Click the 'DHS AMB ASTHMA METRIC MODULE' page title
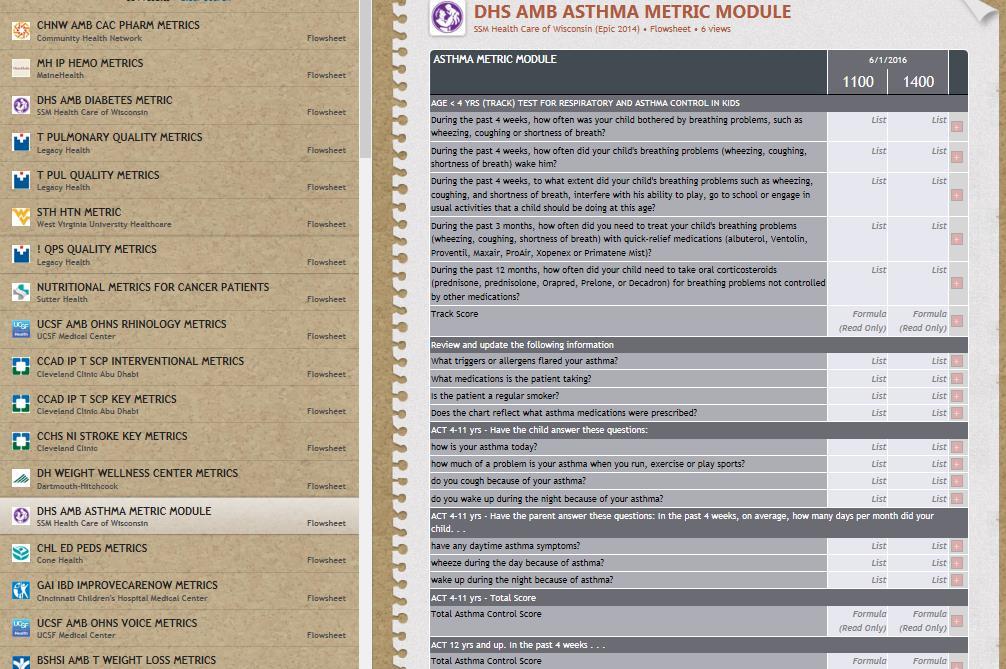This screenshot has height=669, width=1006. (x=632, y=12)
